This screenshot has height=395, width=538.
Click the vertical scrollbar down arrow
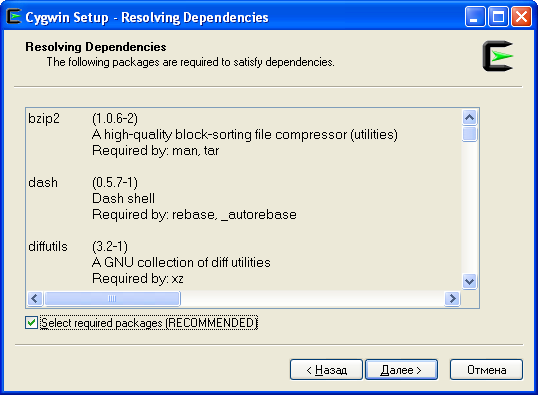tap(469, 281)
